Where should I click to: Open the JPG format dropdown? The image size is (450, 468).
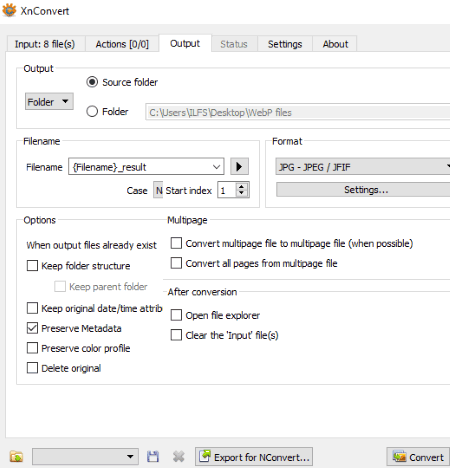pyautogui.click(x=363, y=167)
